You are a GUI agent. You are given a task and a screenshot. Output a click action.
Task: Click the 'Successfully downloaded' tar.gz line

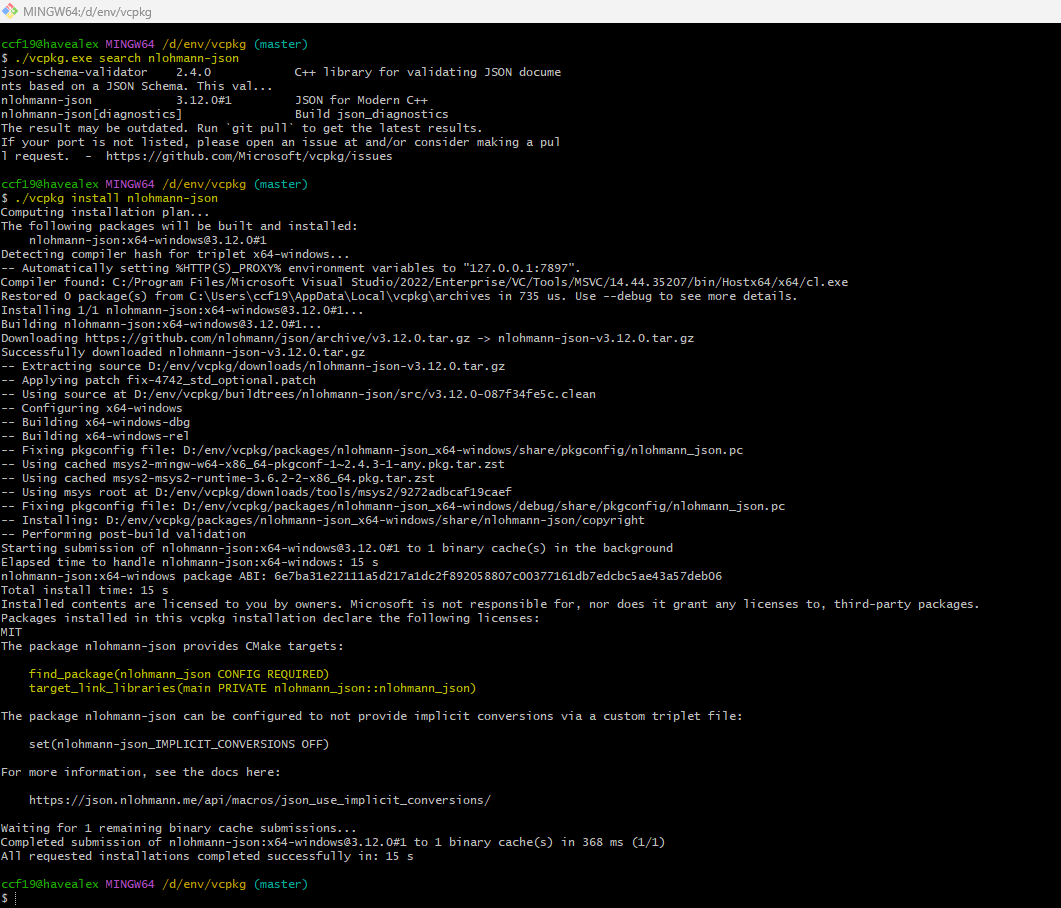pyautogui.click(x=183, y=353)
